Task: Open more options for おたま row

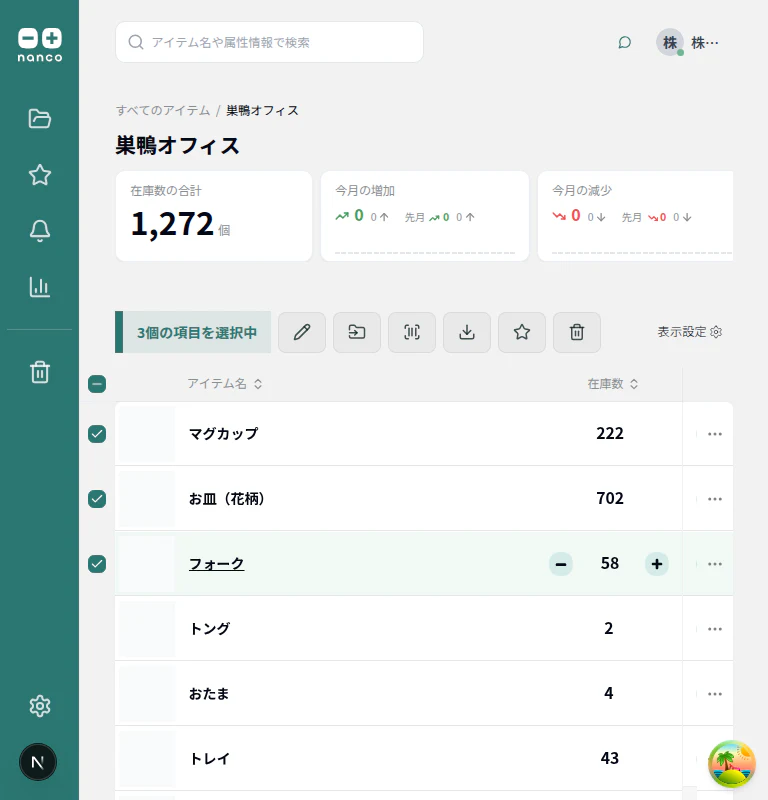Action: coord(715,694)
